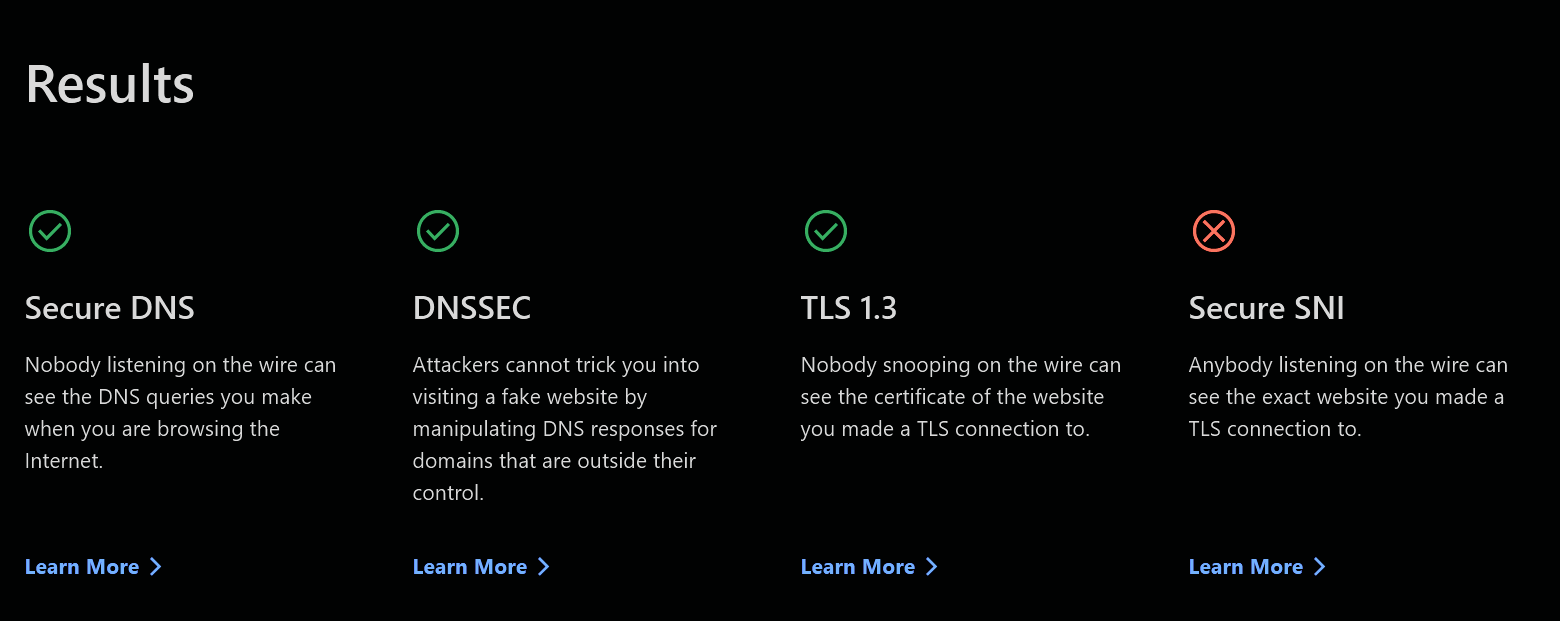
Task: Click the chevron arrow after TLS 1.3 Learn More
Action: tap(931, 567)
